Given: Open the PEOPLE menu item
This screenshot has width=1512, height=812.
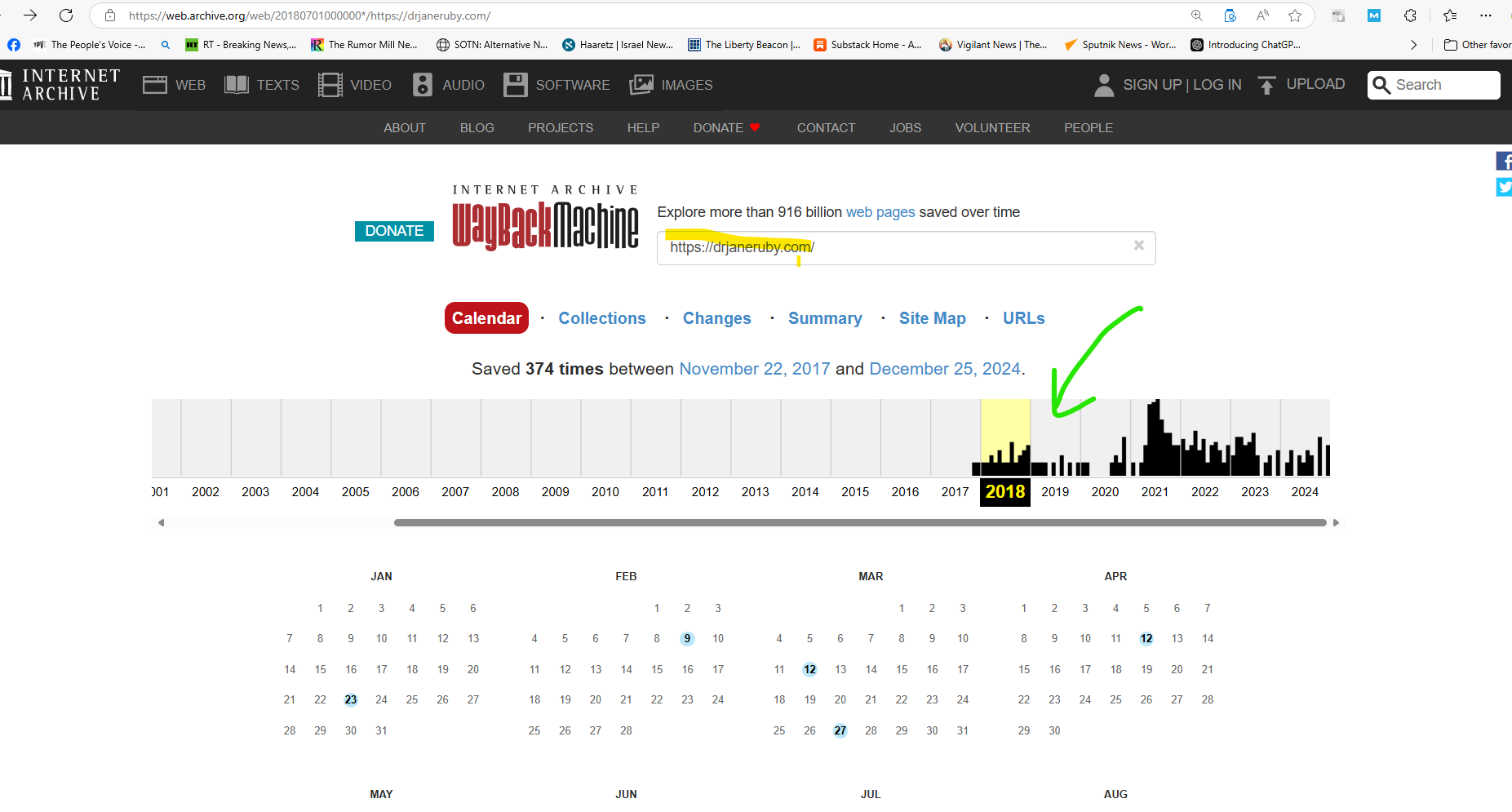Looking at the screenshot, I should tap(1089, 128).
